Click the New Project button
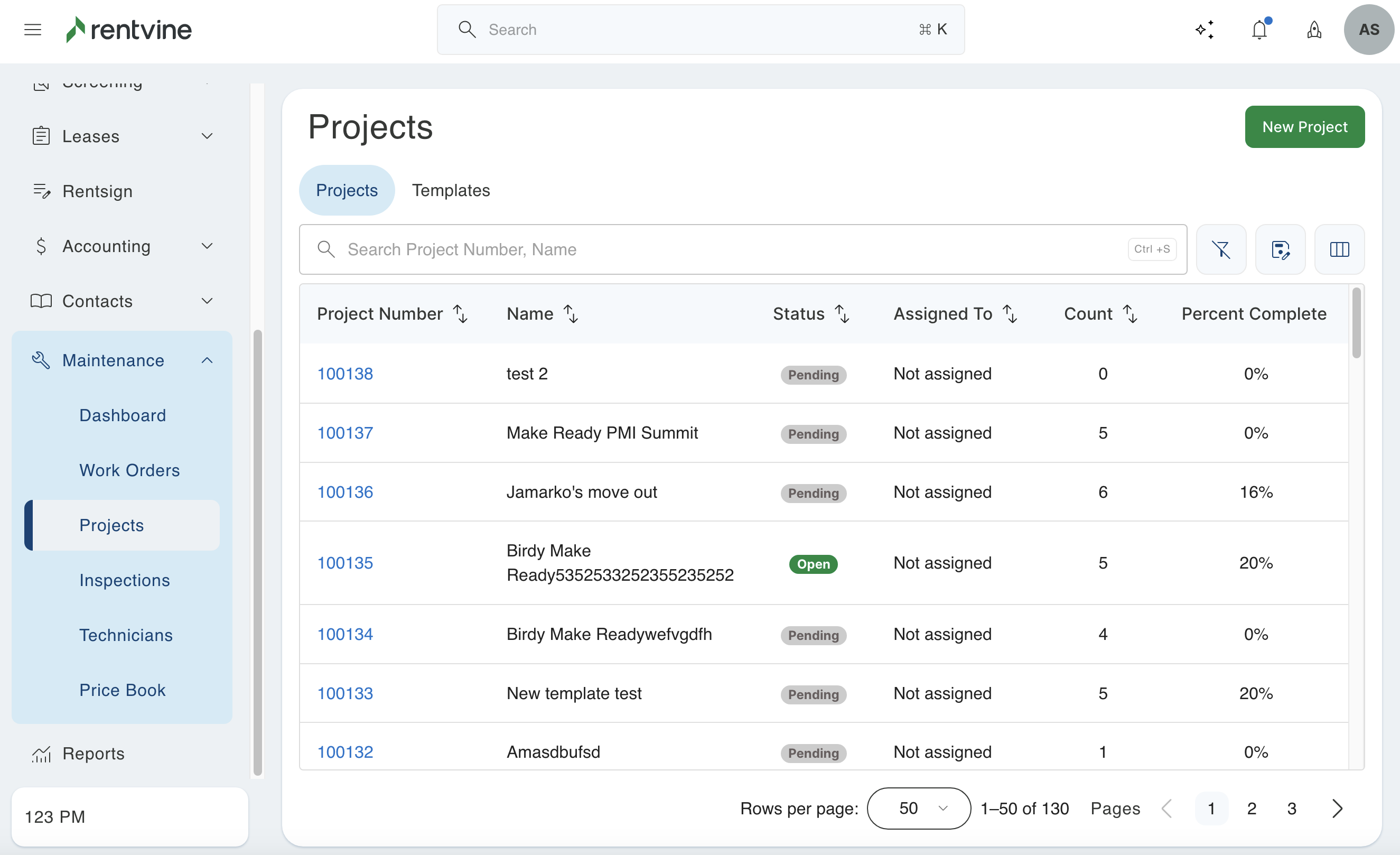 (x=1304, y=127)
